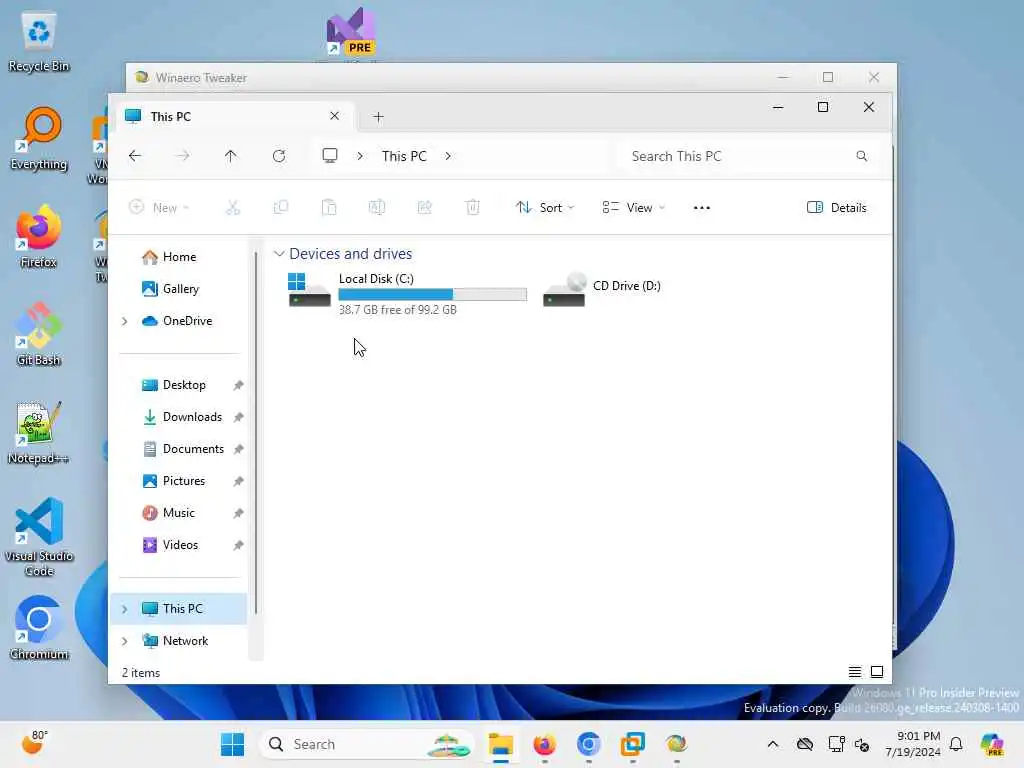
Task: Go back with the Back arrow
Action: 135,156
